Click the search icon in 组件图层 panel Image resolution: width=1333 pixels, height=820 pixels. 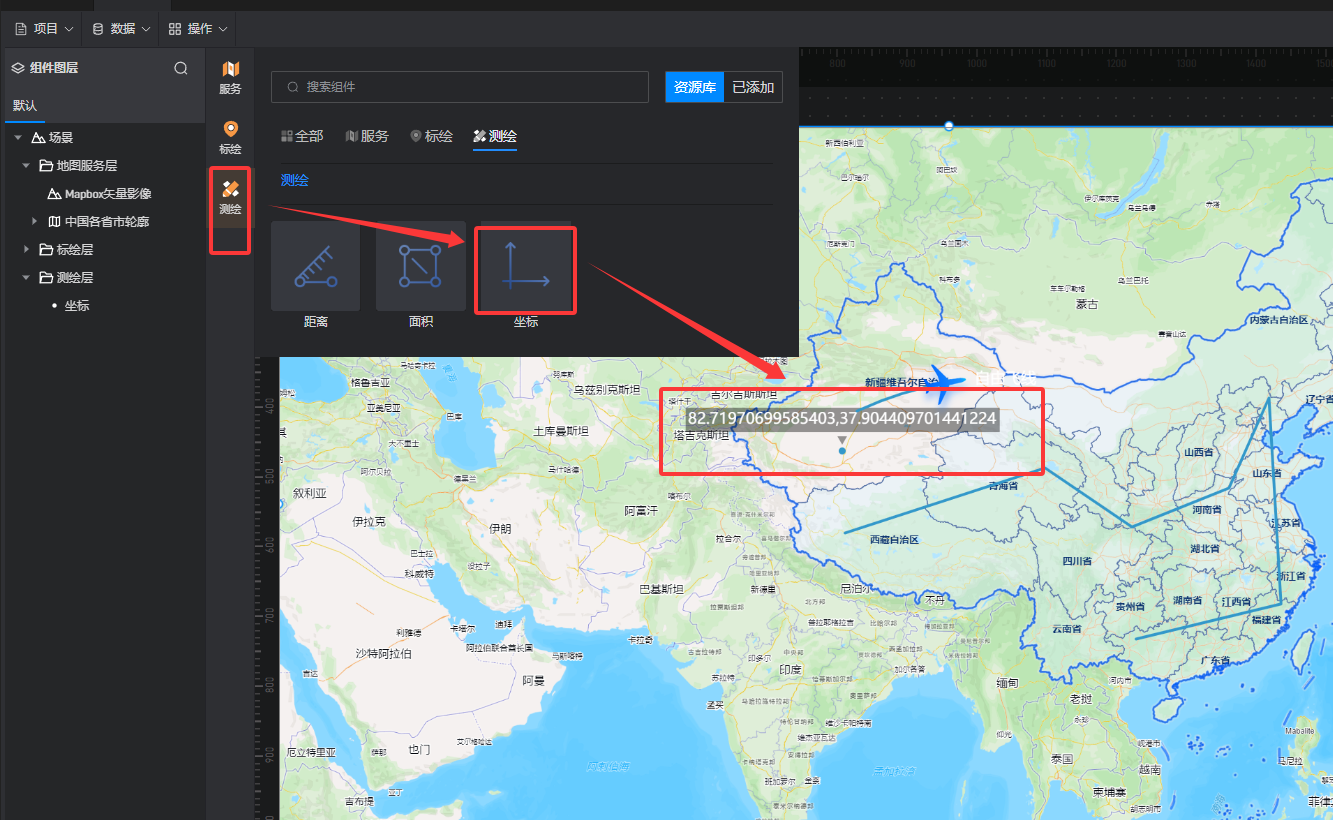tap(181, 68)
